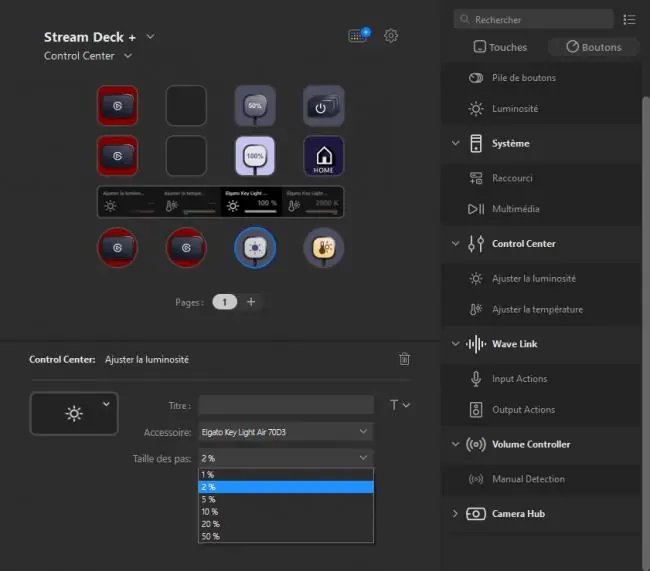The width and height of the screenshot is (650, 571).
Task: Select the 100% brightness key
Action: tap(255, 156)
